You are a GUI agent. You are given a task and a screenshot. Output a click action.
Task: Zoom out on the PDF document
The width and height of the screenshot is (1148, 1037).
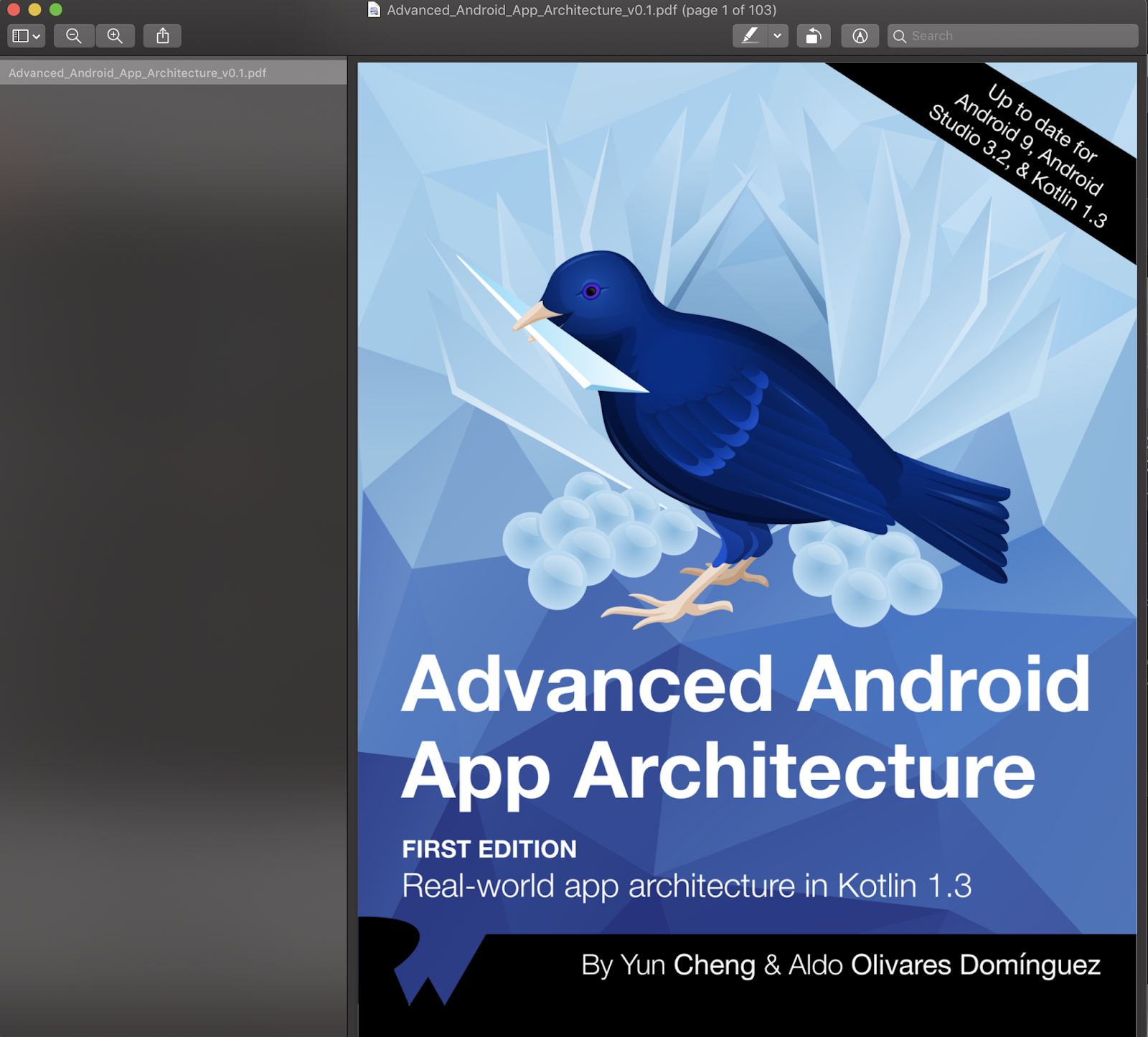[74, 36]
